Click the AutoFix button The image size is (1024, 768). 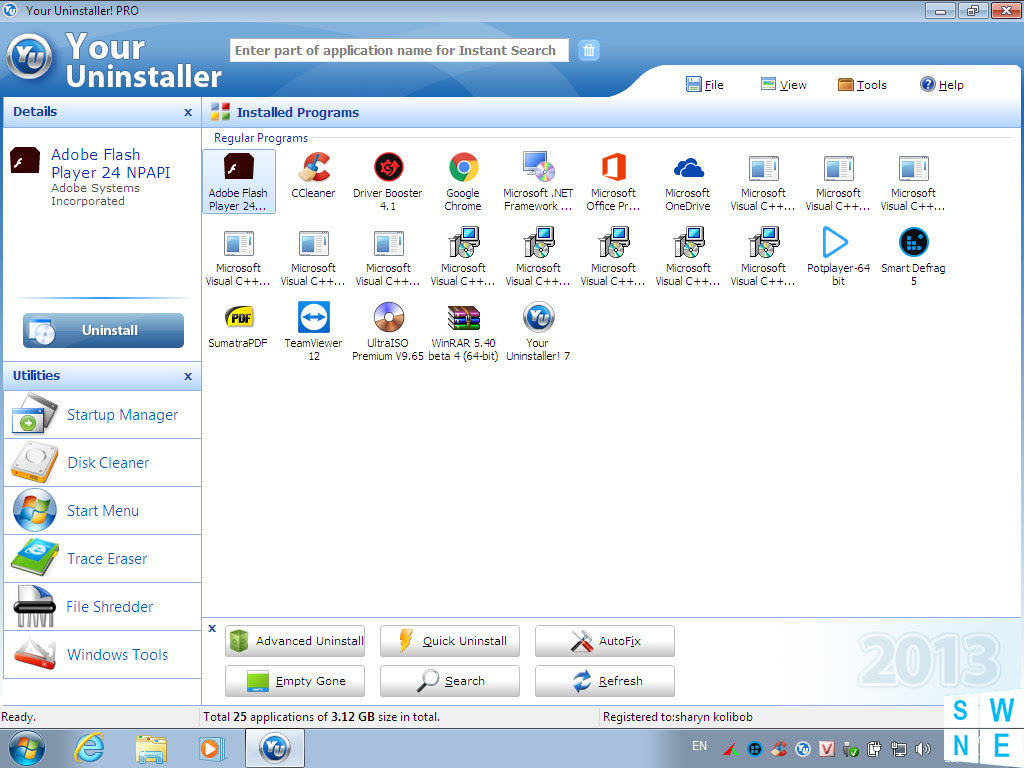pos(605,641)
